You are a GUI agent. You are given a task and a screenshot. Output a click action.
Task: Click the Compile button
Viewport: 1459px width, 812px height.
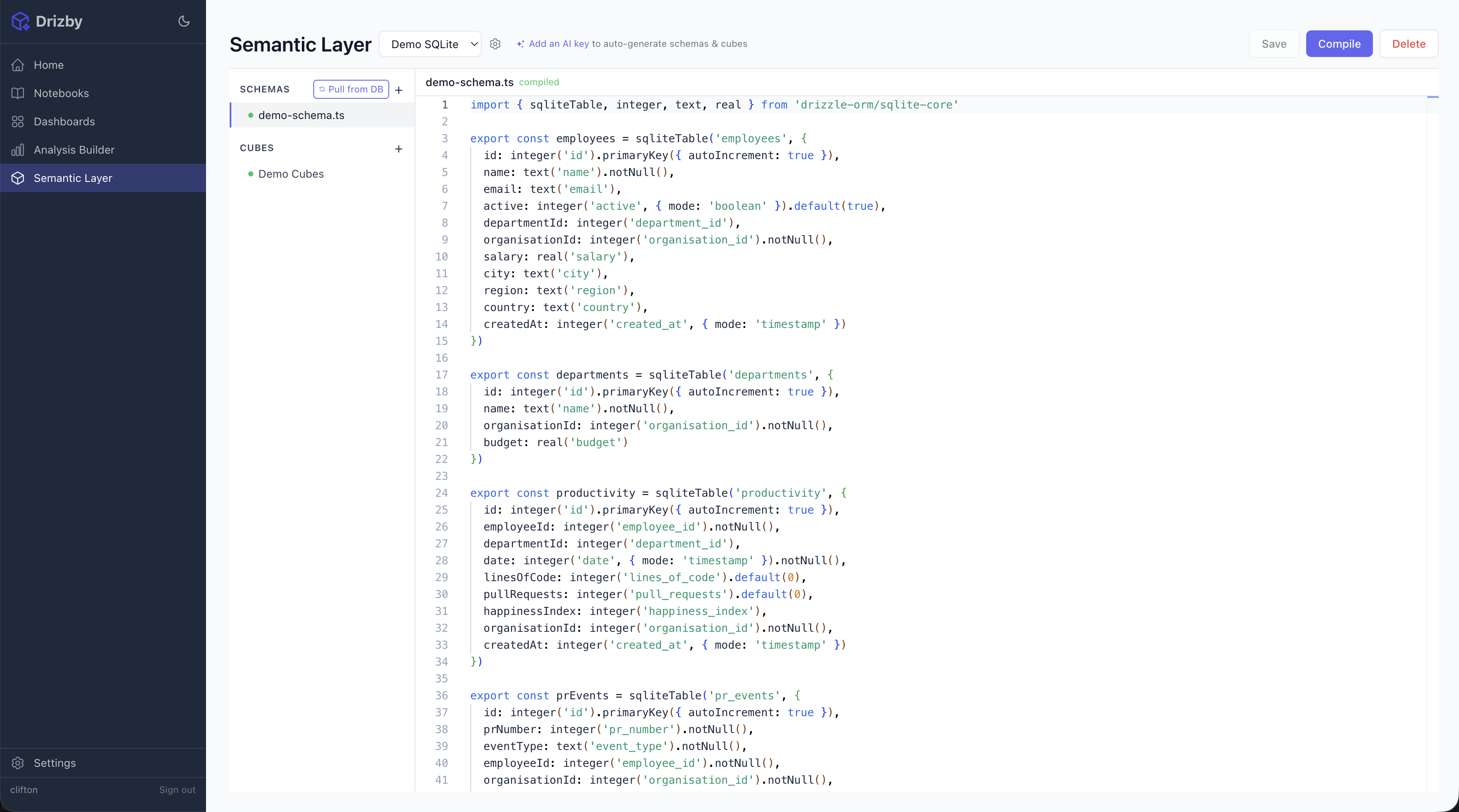point(1339,43)
